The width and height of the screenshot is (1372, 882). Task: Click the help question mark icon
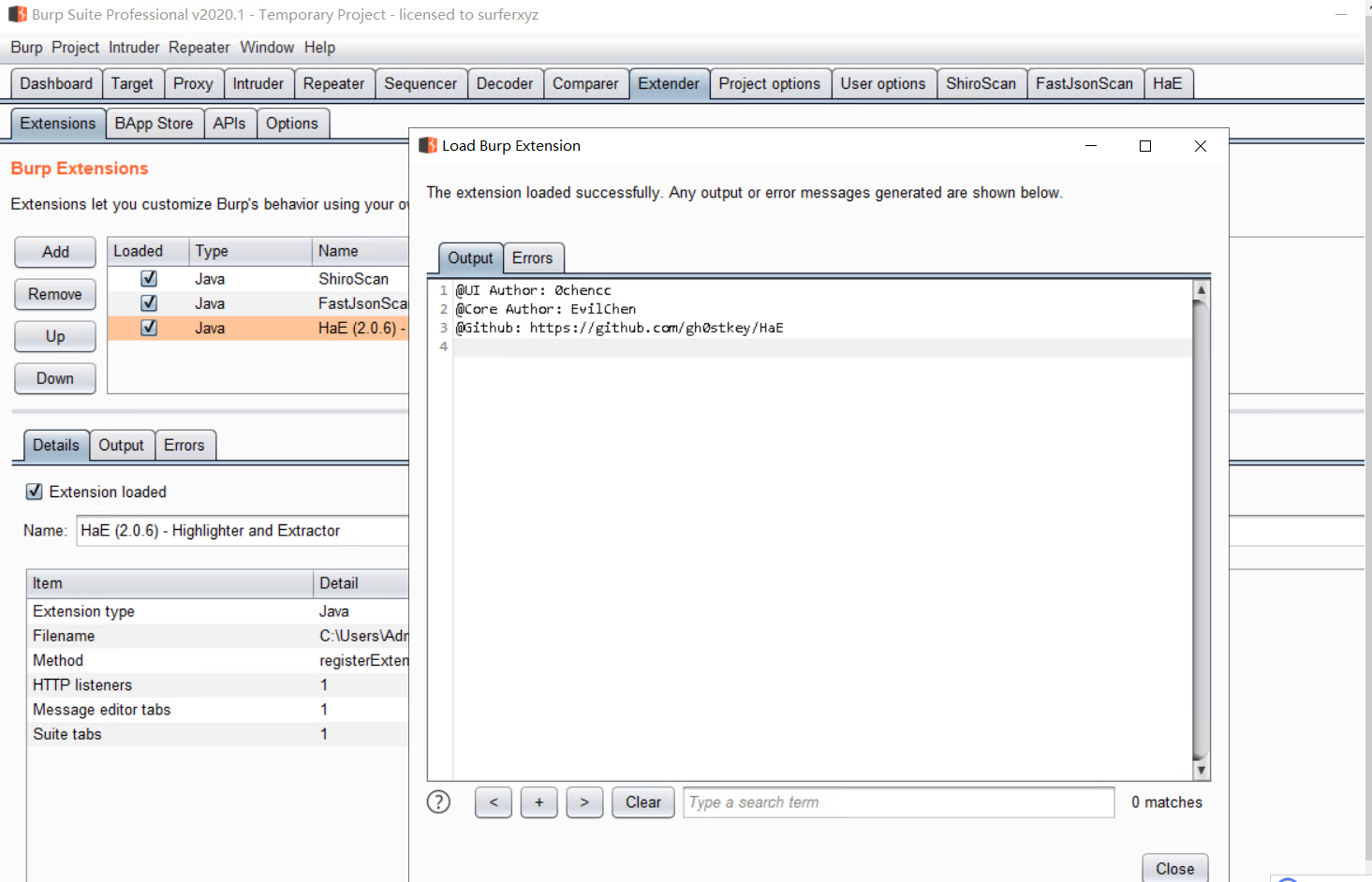coord(438,802)
